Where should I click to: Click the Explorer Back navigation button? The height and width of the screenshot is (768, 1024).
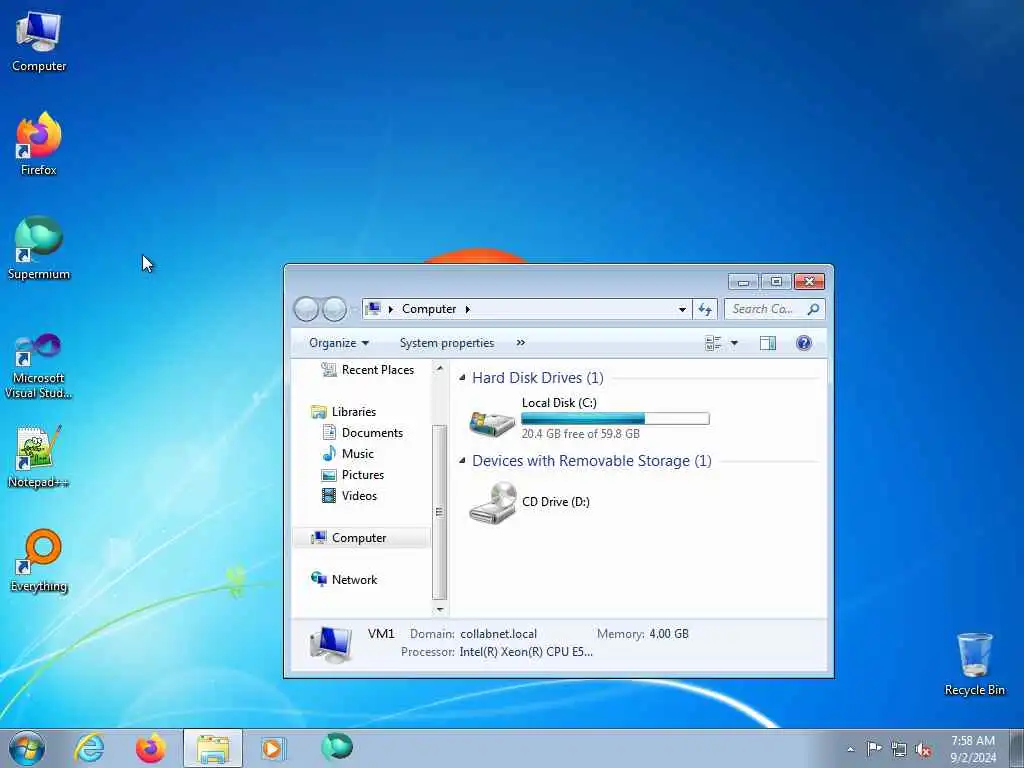click(x=306, y=309)
